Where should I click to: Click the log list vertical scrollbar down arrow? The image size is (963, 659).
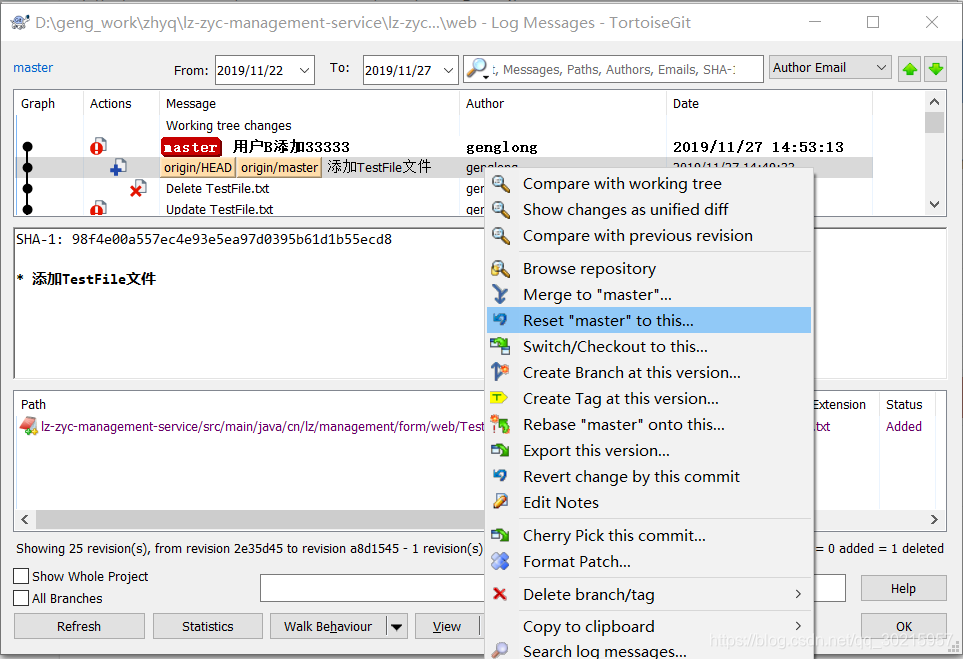coord(934,205)
